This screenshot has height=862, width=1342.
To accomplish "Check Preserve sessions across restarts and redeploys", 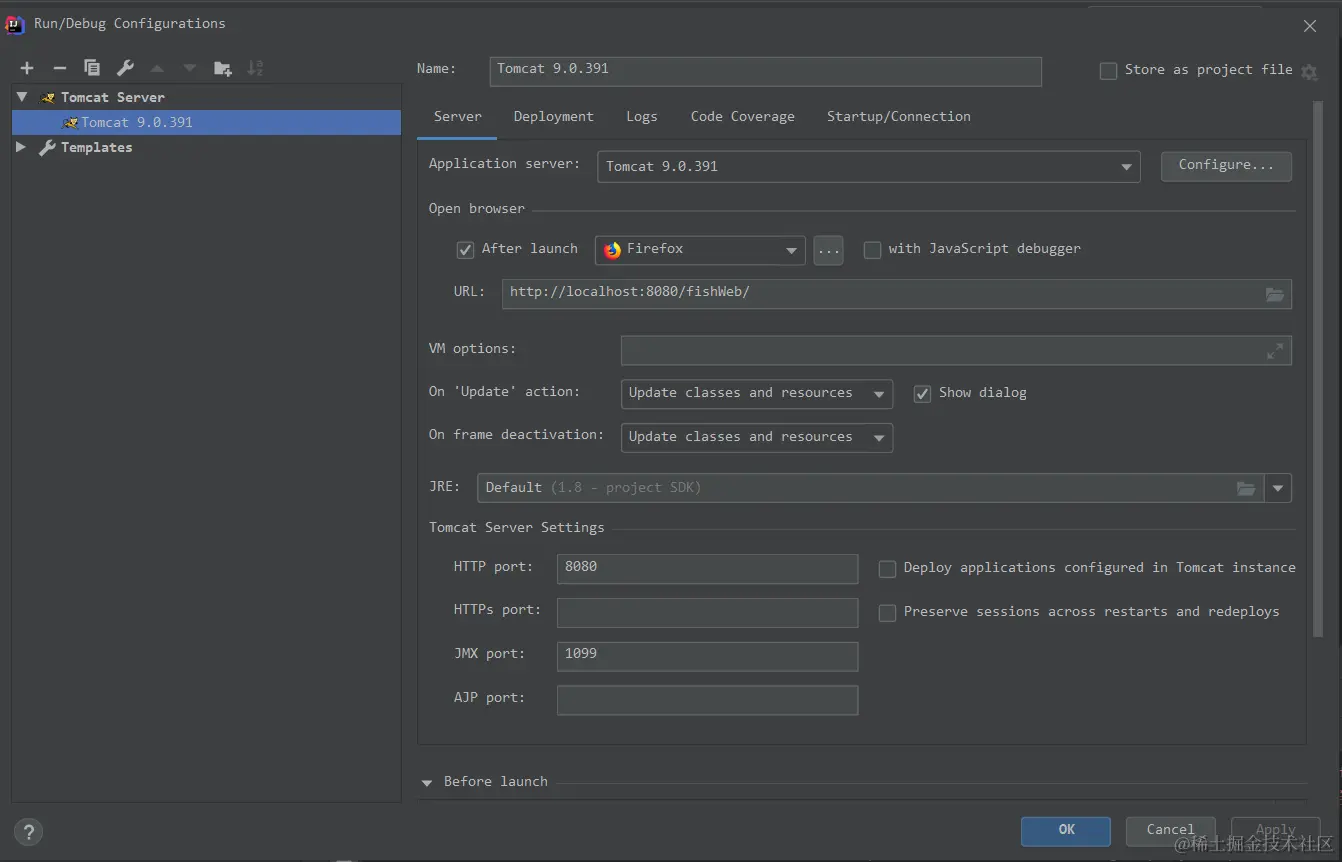I will tap(887, 613).
